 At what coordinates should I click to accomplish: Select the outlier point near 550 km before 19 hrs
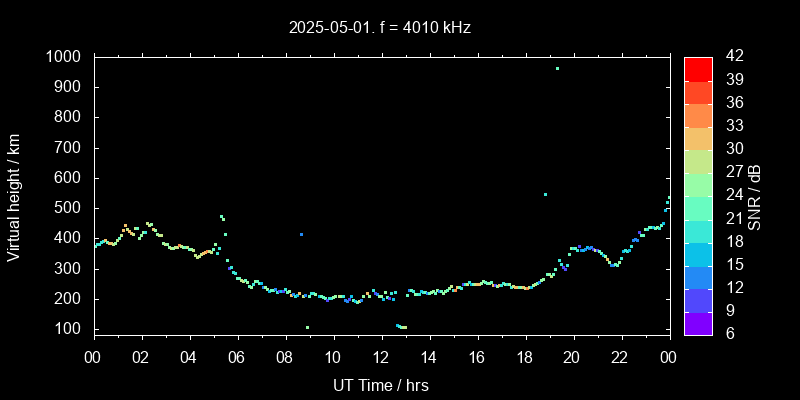[x=545, y=194]
